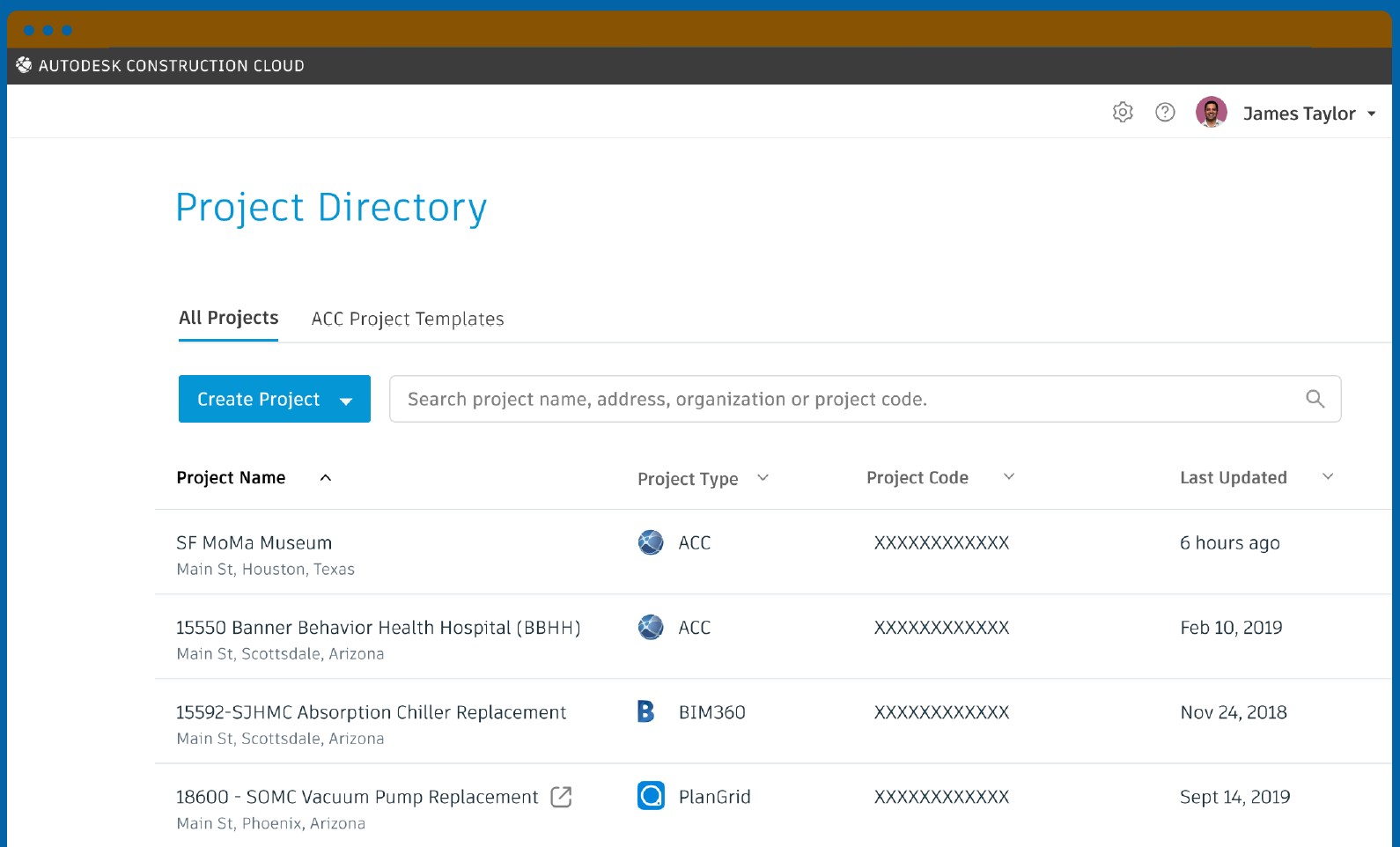Click the ACC icon for SF MoMa Museum

pos(651,542)
